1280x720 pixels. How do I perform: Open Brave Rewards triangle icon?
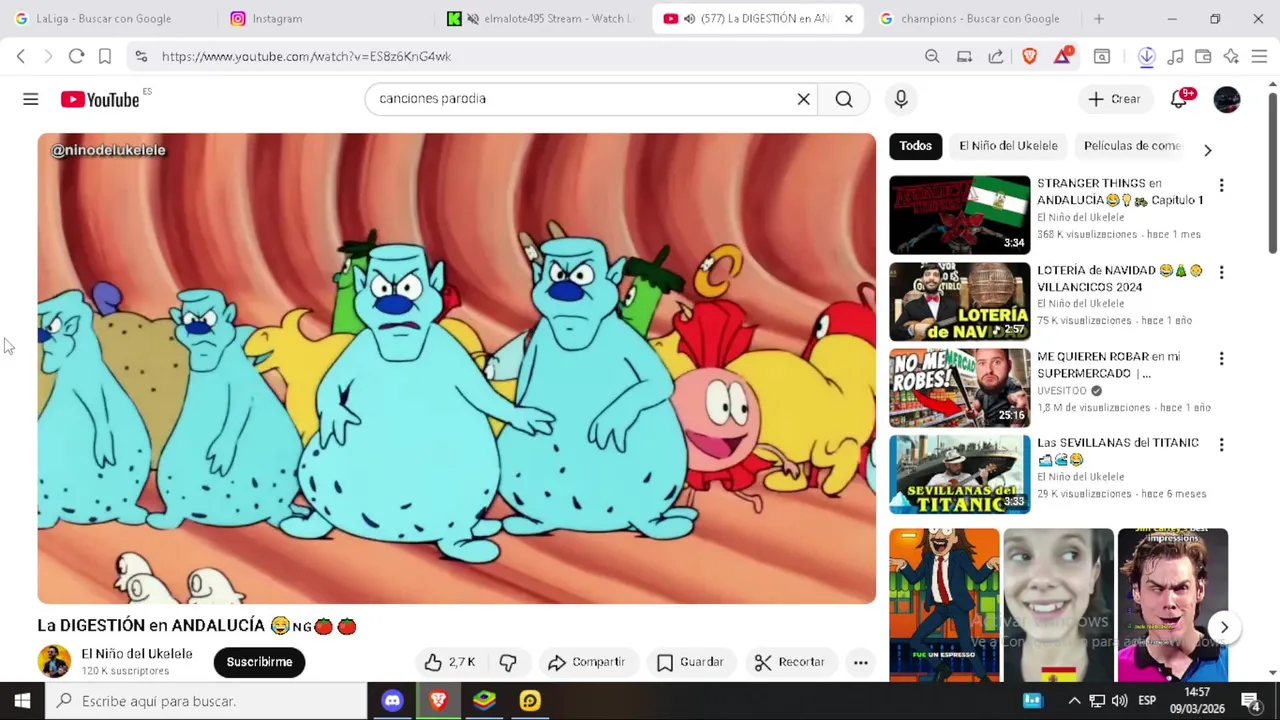click(x=1063, y=56)
